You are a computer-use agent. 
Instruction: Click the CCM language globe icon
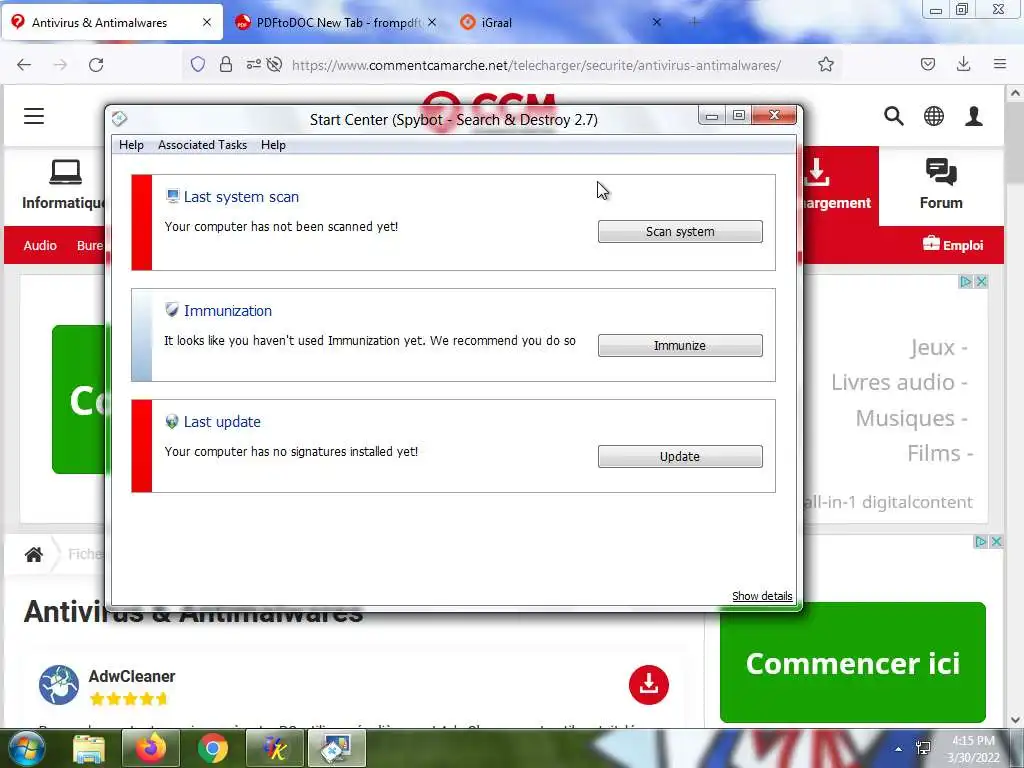click(x=934, y=116)
